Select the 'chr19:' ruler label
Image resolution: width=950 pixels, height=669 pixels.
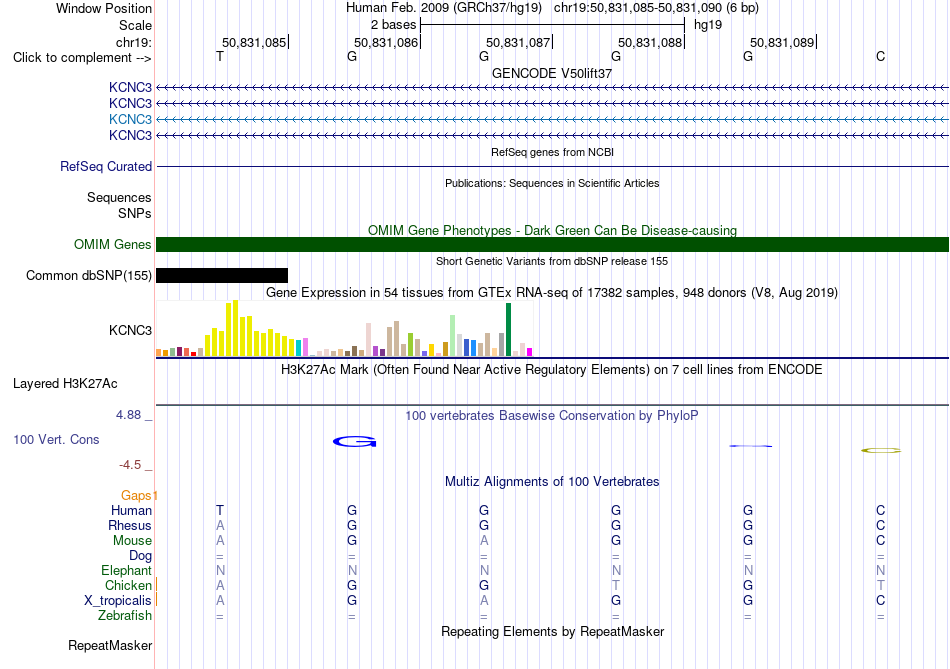click(134, 42)
